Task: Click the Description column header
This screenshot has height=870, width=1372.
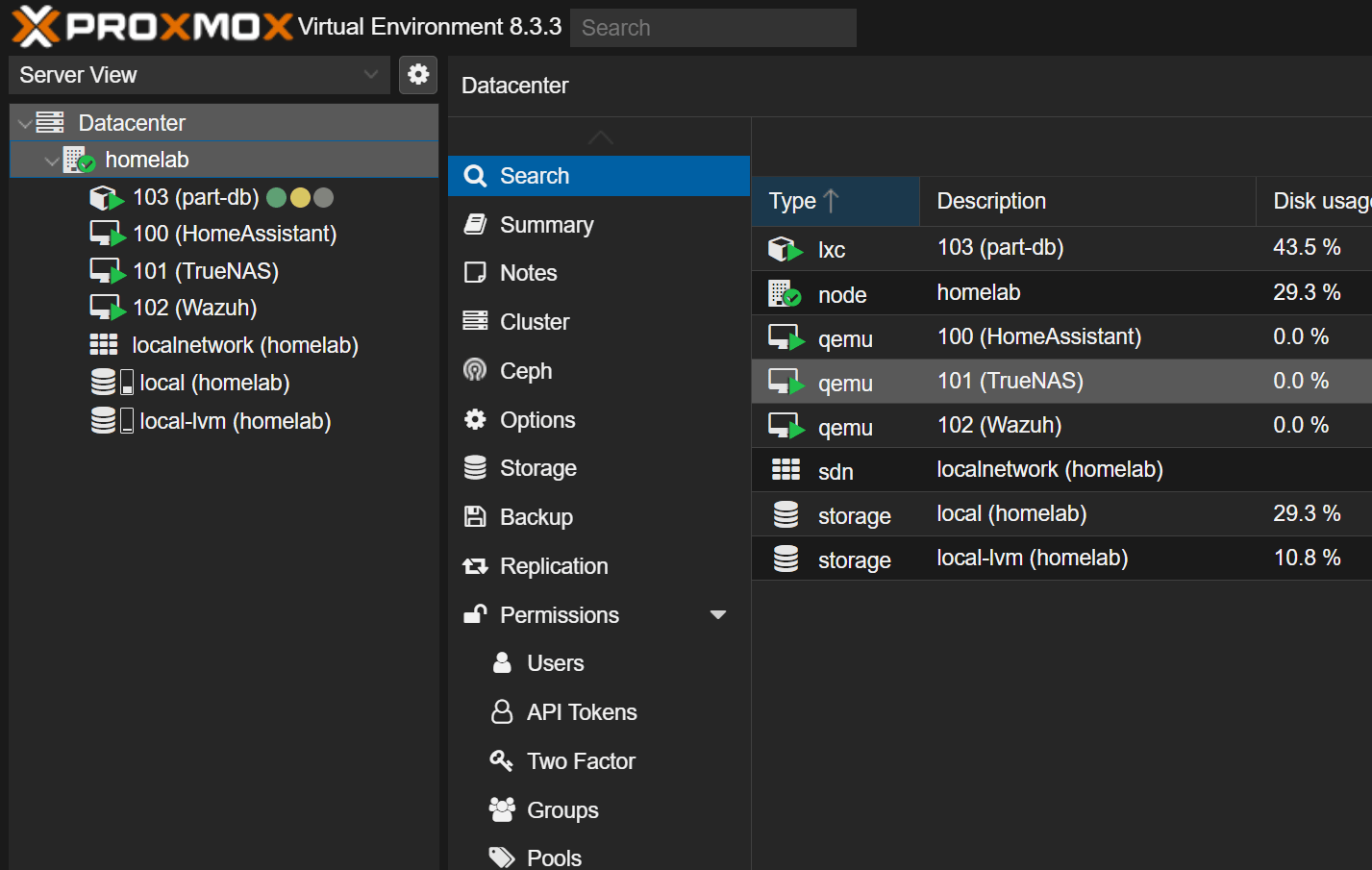Action: click(991, 201)
